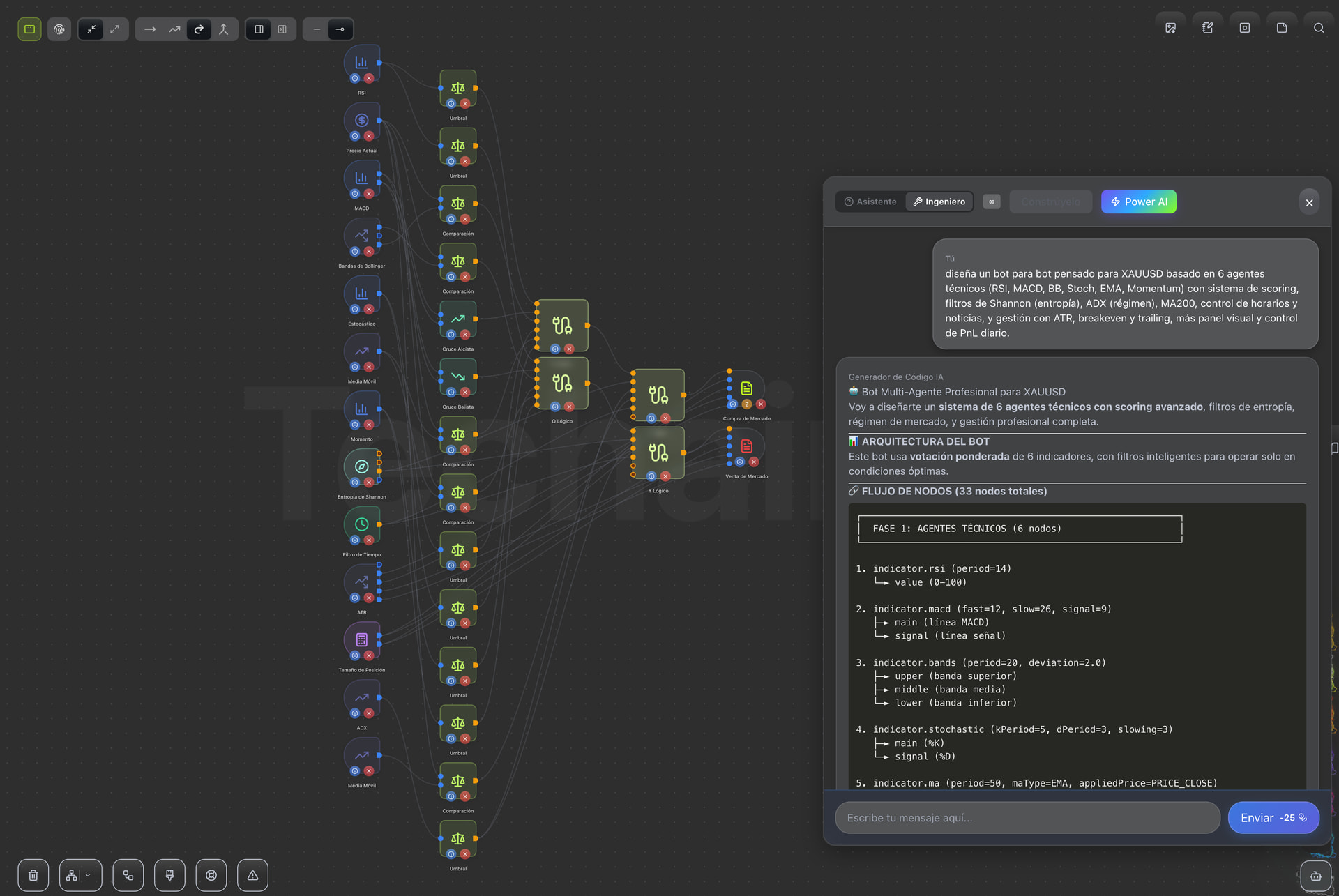This screenshot has height=896, width=1339.
Task: Toggle the infinity mode button in chat
Action: [991, 202]
